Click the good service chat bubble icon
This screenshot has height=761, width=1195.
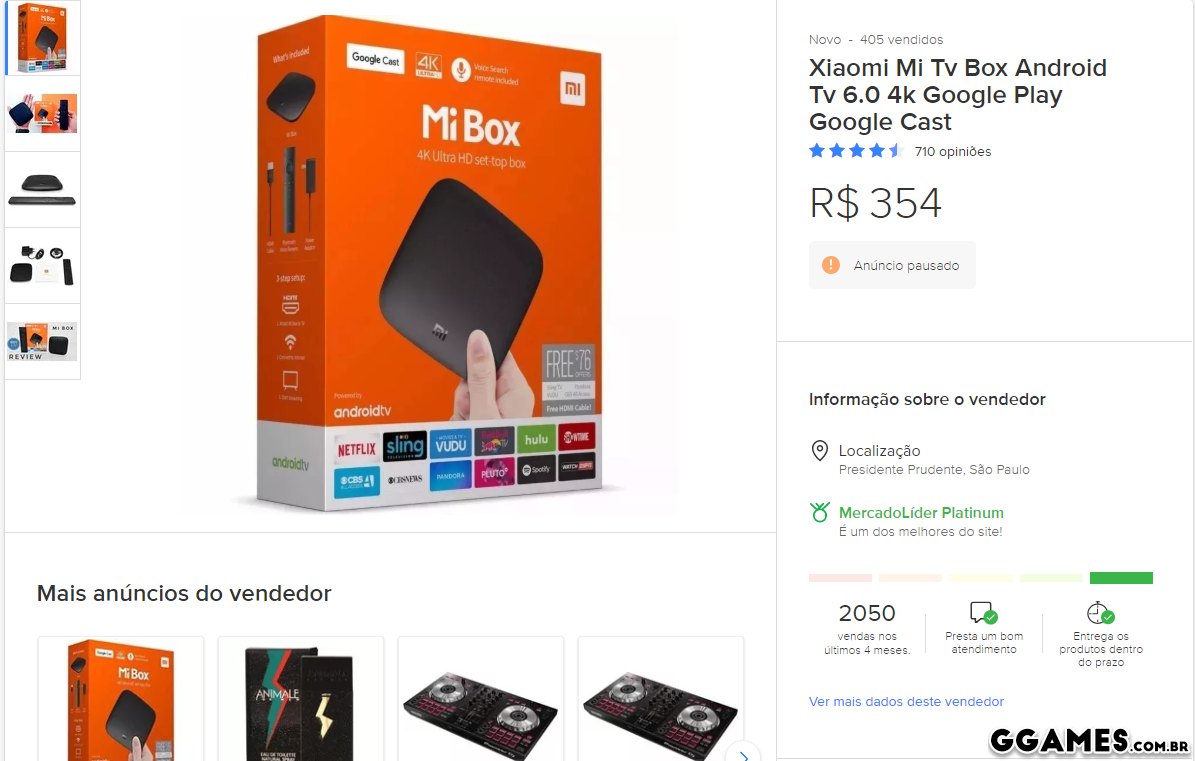(983, 612)
